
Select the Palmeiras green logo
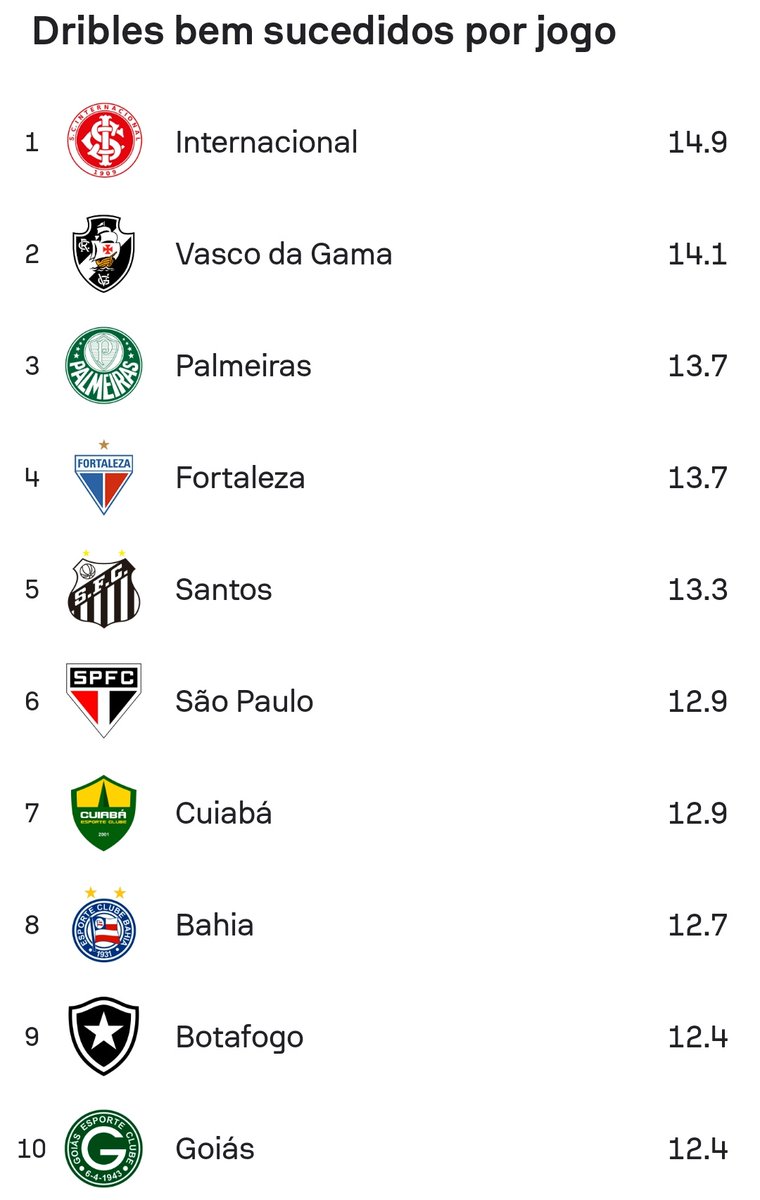(x=104, y=366)
